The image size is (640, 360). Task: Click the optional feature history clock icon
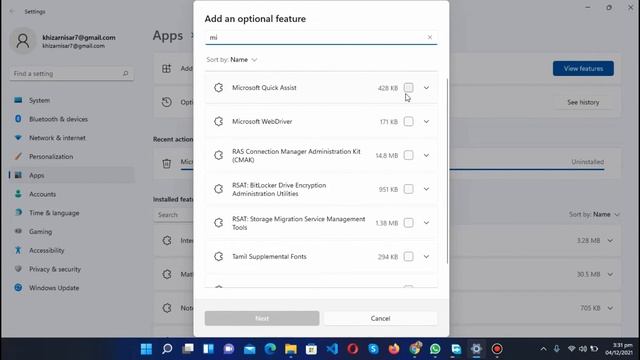[167, 102]
